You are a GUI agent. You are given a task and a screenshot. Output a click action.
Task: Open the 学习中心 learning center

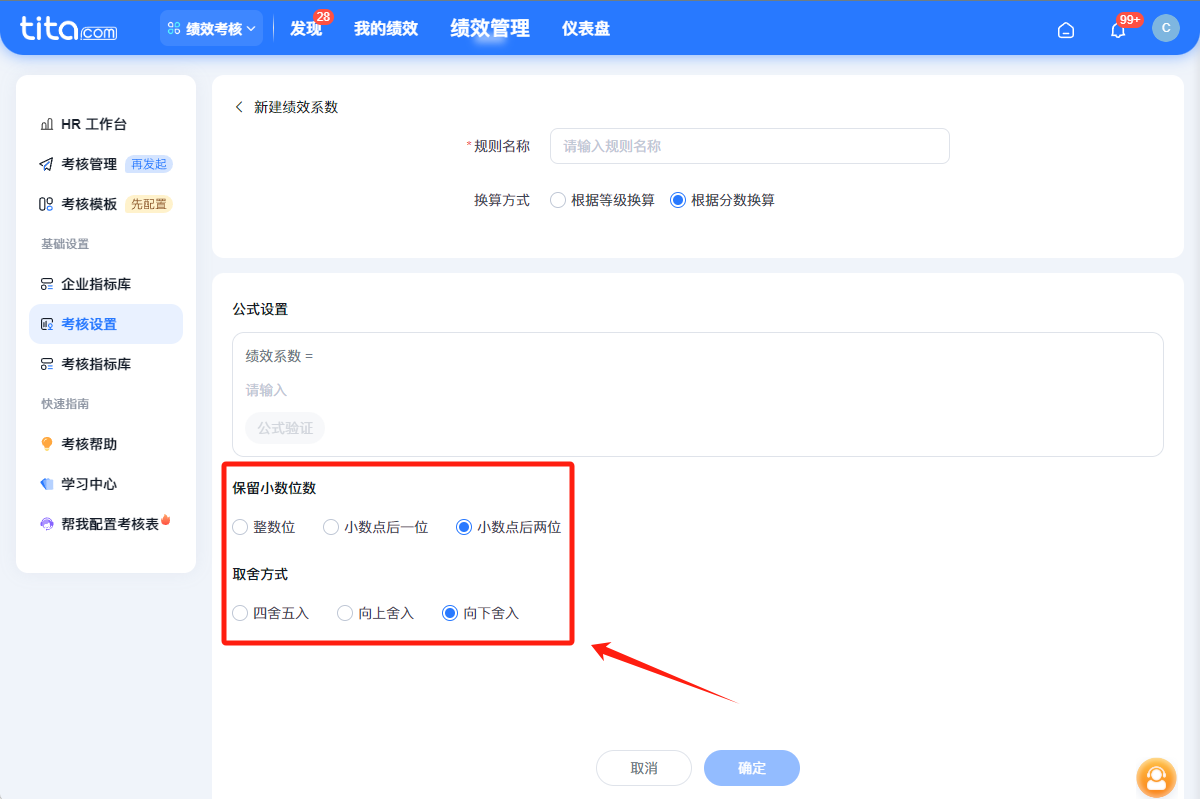pos(87,483)
